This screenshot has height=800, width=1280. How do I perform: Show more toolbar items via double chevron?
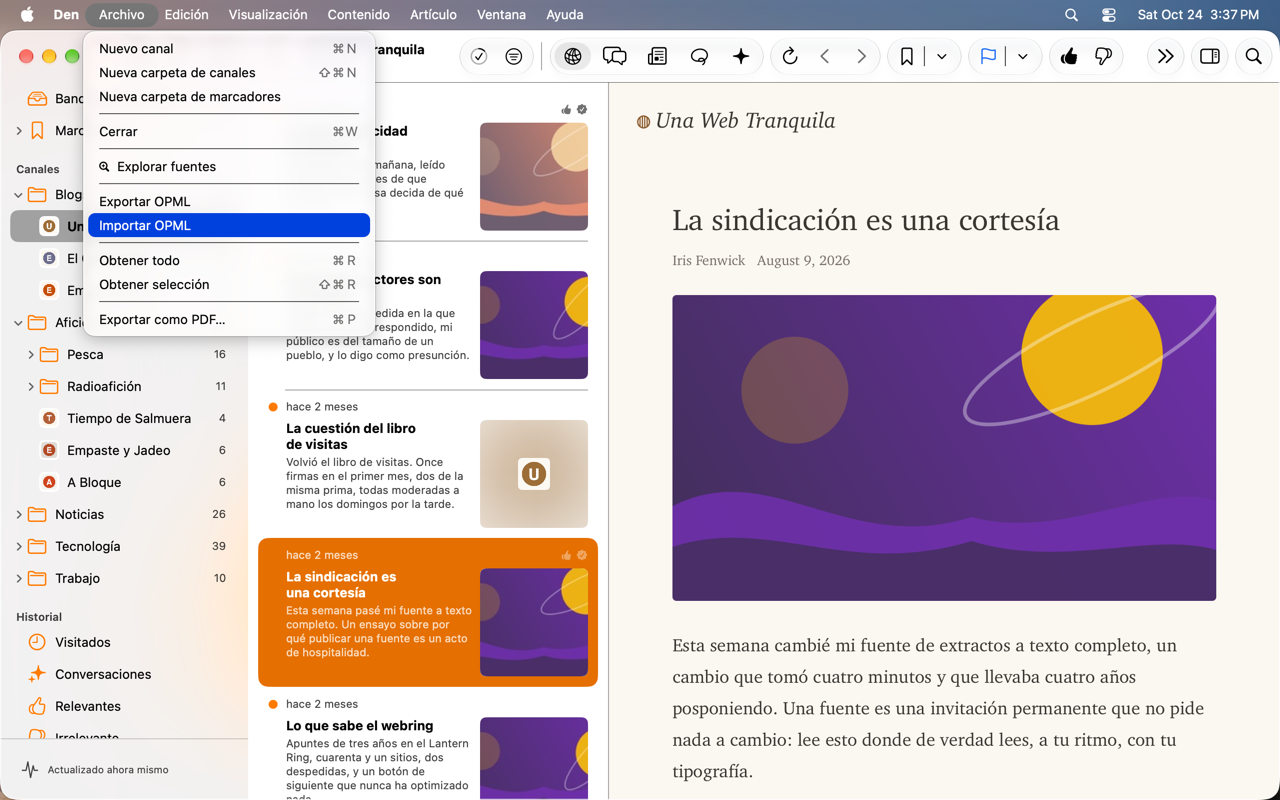(x=1165, y=57)
